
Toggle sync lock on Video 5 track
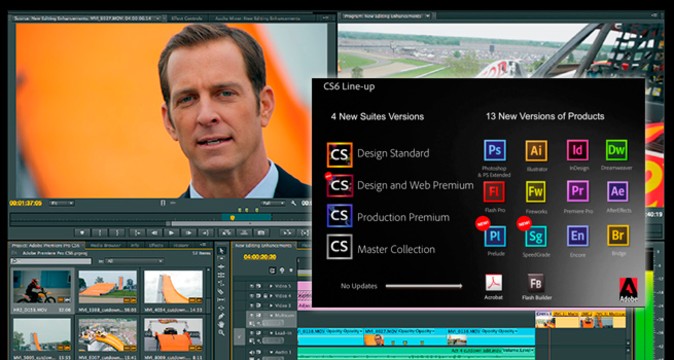[x=259, y=285]
